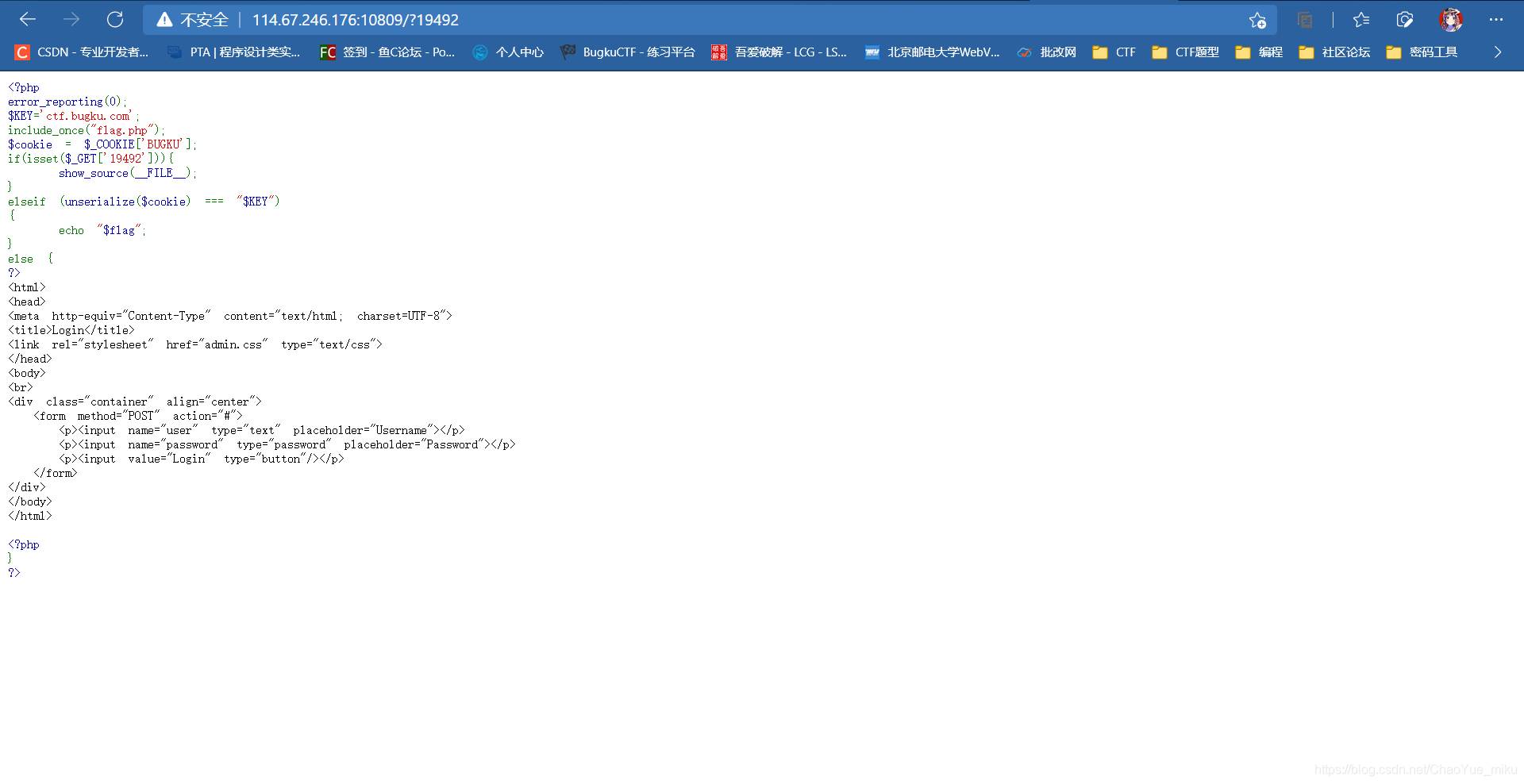Open the 编程 bookmarks folder
Image resolution: width=1524 pixels, height=784 pixels.
click(1259, 52)
